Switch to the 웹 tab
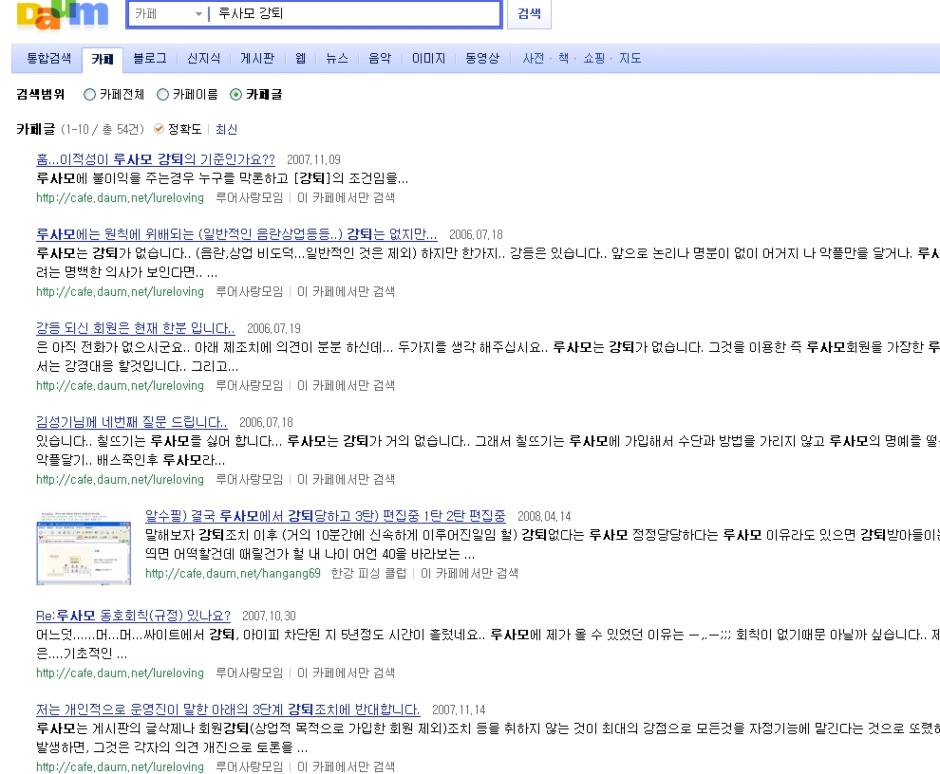This screenshot has height=774, width=940. coord(300,58)
